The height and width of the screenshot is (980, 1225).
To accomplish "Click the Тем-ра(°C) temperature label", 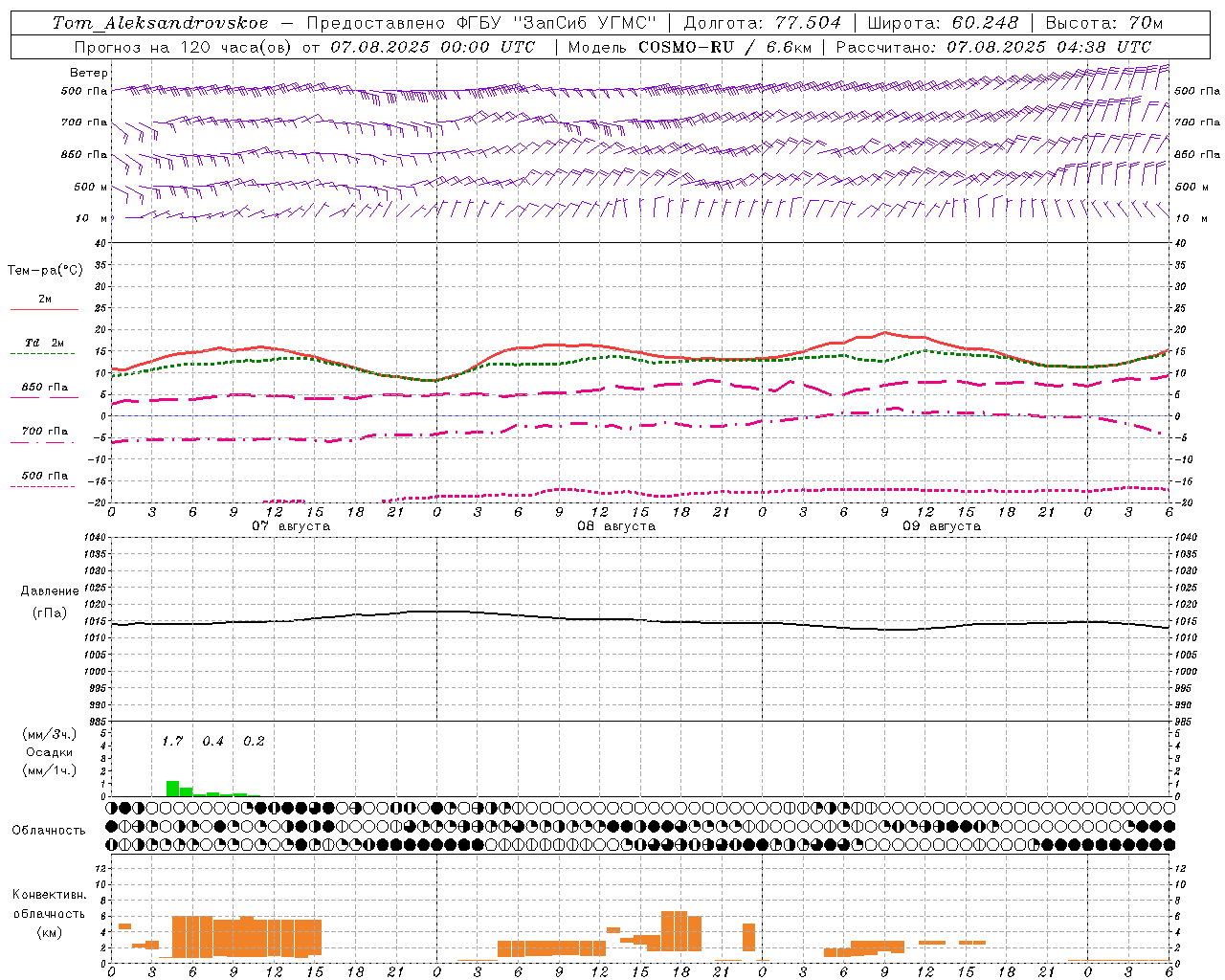I will pyautogui.click(x=45, y=271).
